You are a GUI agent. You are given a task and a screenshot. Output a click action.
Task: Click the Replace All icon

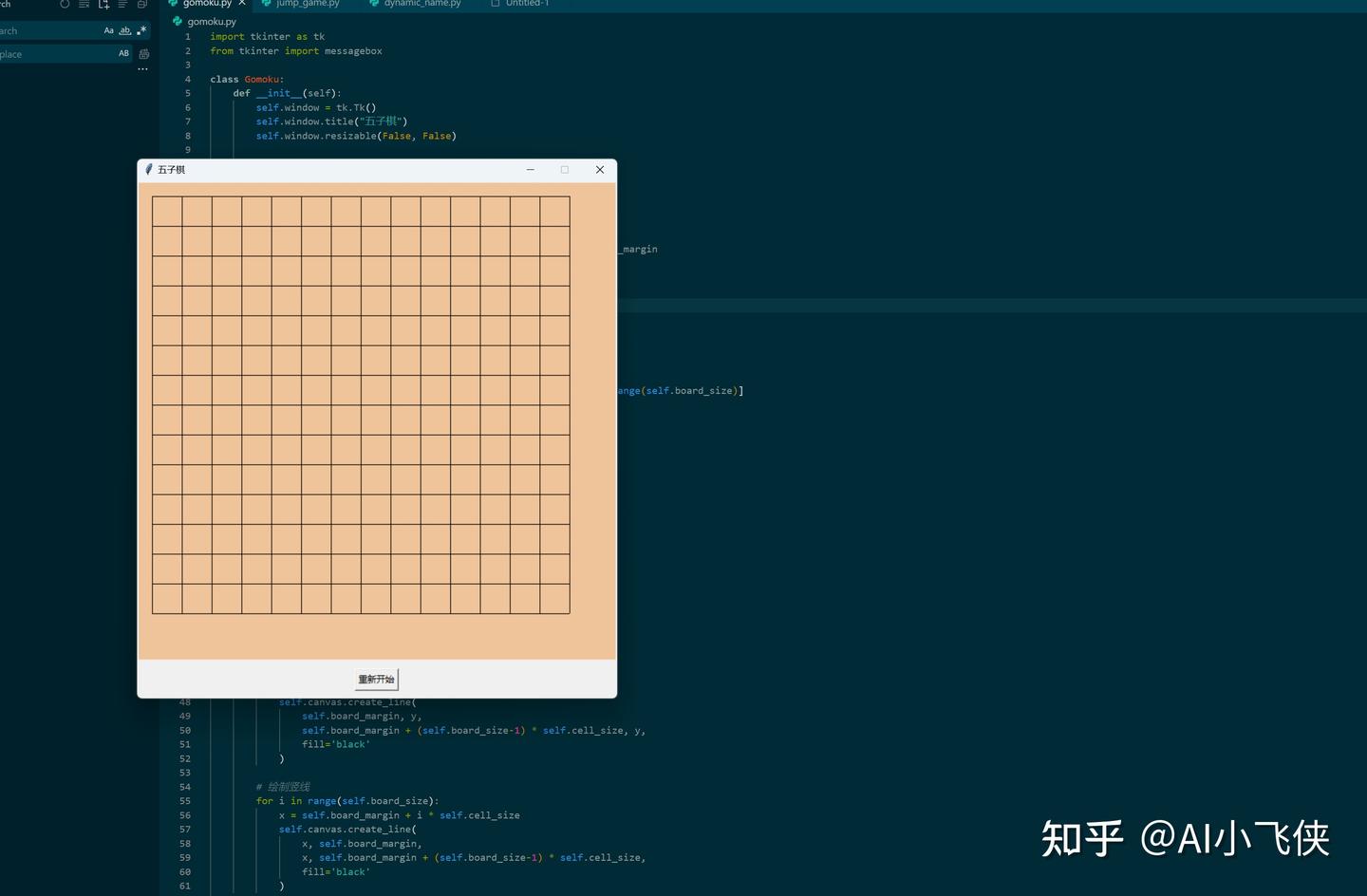tap(143, 54)
